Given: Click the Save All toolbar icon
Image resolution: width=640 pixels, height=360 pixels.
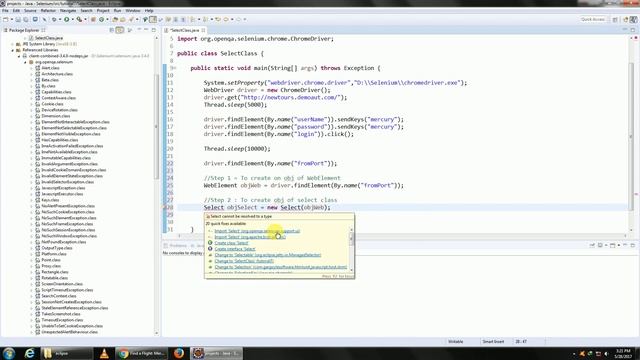Looking at the screenshot, I should coord(26,19).
